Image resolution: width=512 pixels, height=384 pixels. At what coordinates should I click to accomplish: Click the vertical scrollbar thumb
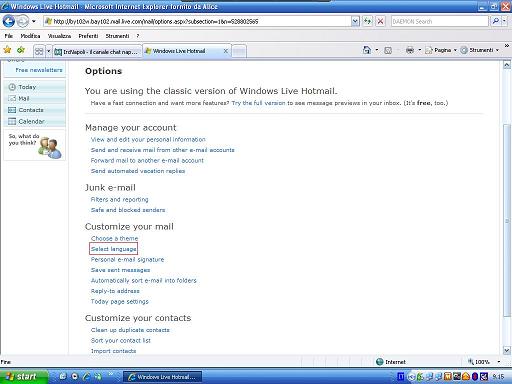[x=507, y=221]
